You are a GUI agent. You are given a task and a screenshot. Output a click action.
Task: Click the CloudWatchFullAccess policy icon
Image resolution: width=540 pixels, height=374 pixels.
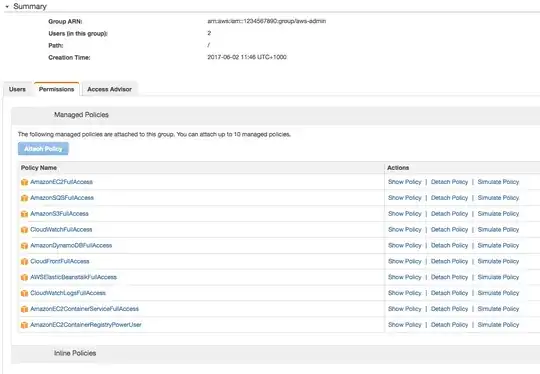[x=24, y=230]
